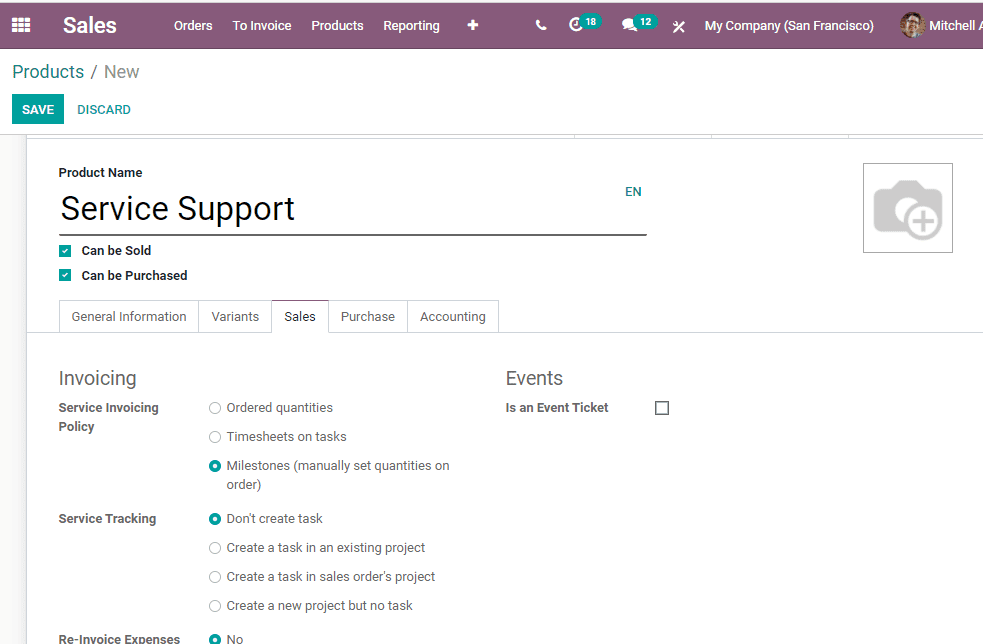This screenshot has width=983, height=644.
Task: Click the DISCARD button
Action: pos(104,110)
